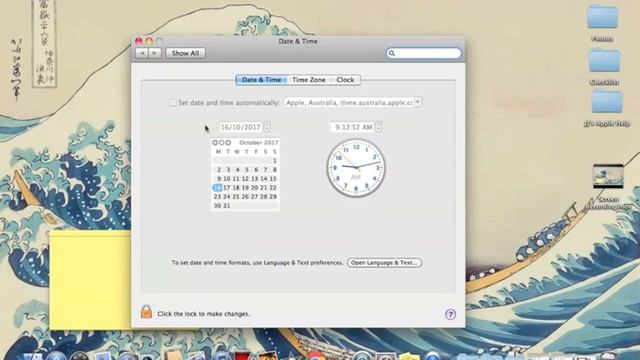Click the yellow sticky note

pos(90,280)
